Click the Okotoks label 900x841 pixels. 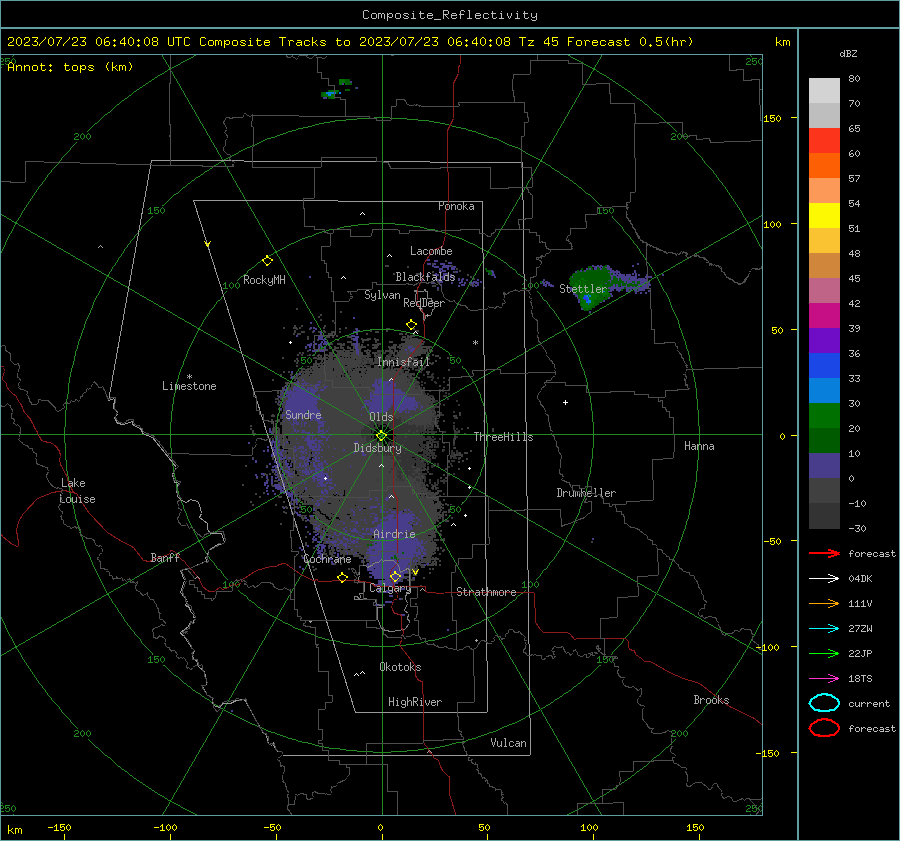[400, 667]
